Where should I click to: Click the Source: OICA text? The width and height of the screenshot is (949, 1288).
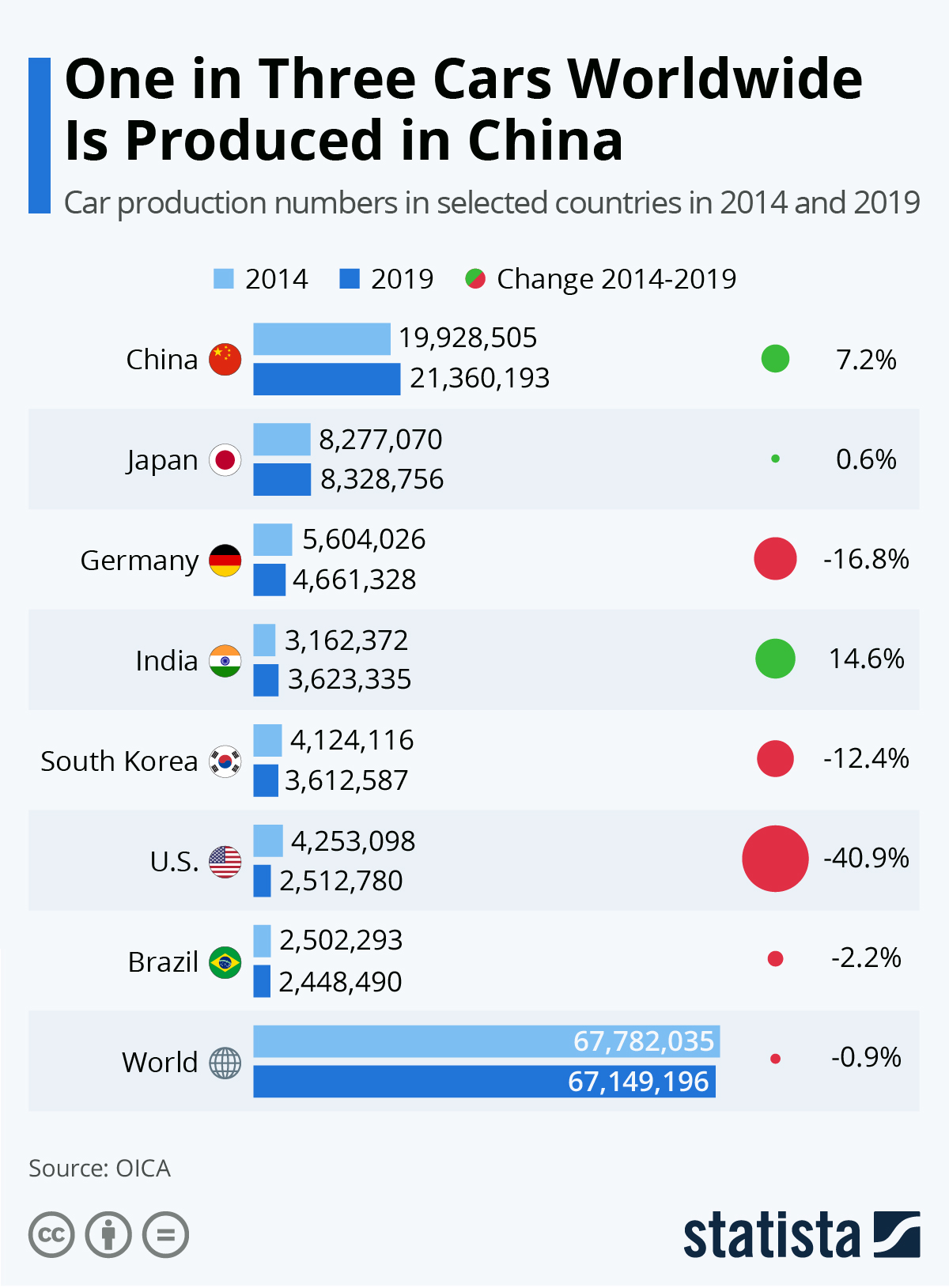(100, 1168)
